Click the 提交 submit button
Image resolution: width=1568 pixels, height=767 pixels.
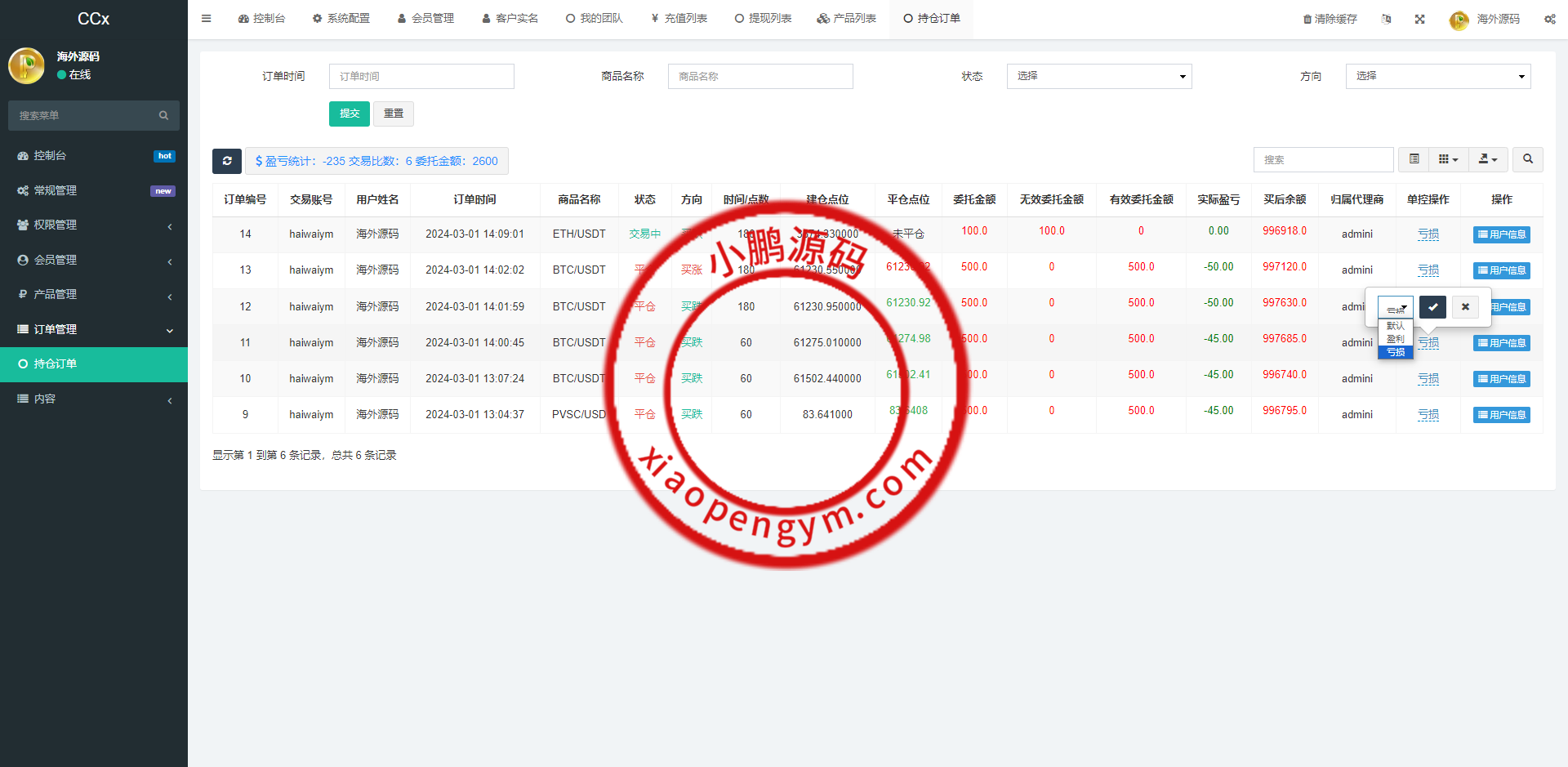tap(349, 114)
